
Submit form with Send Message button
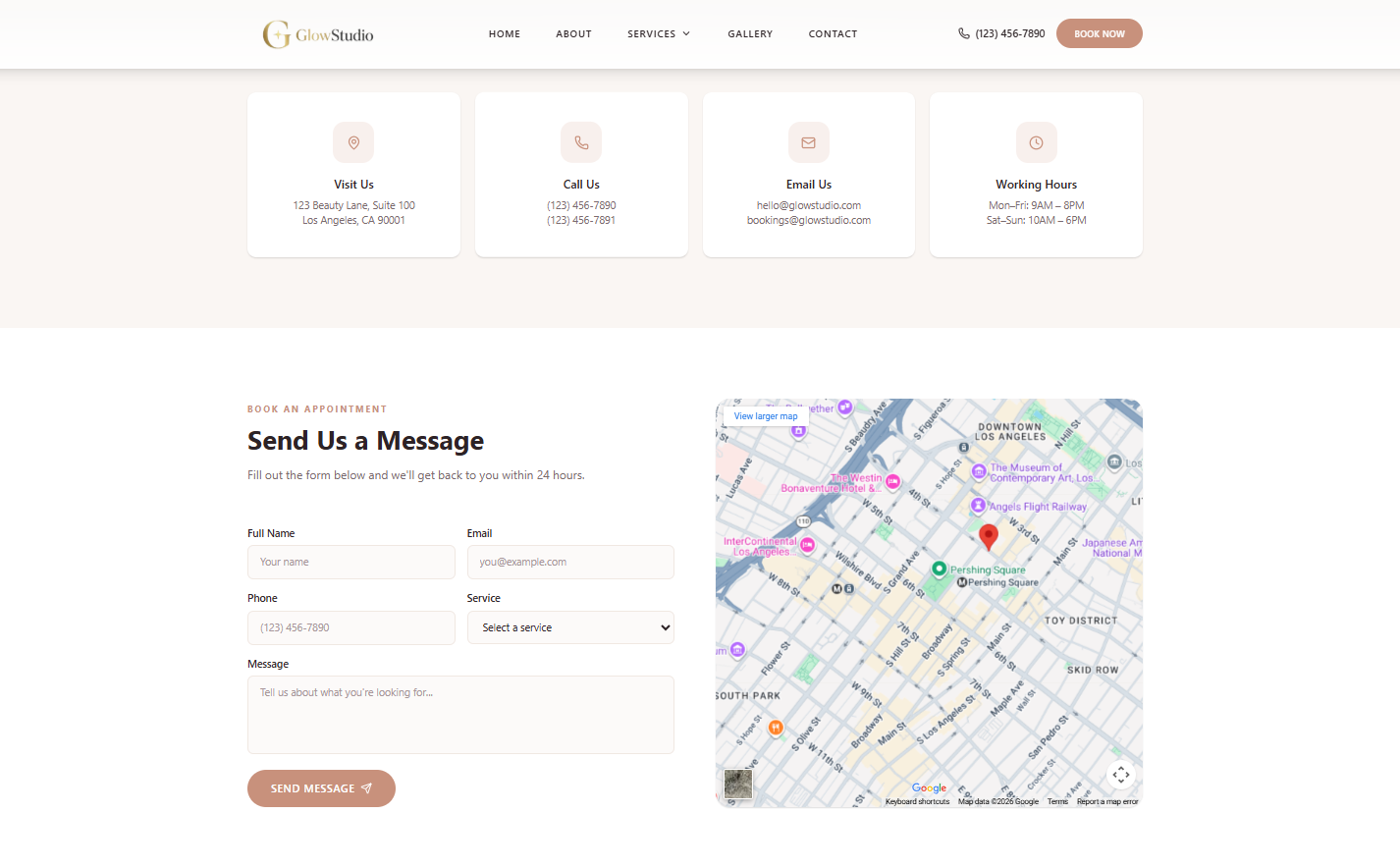tap(321, 788)
